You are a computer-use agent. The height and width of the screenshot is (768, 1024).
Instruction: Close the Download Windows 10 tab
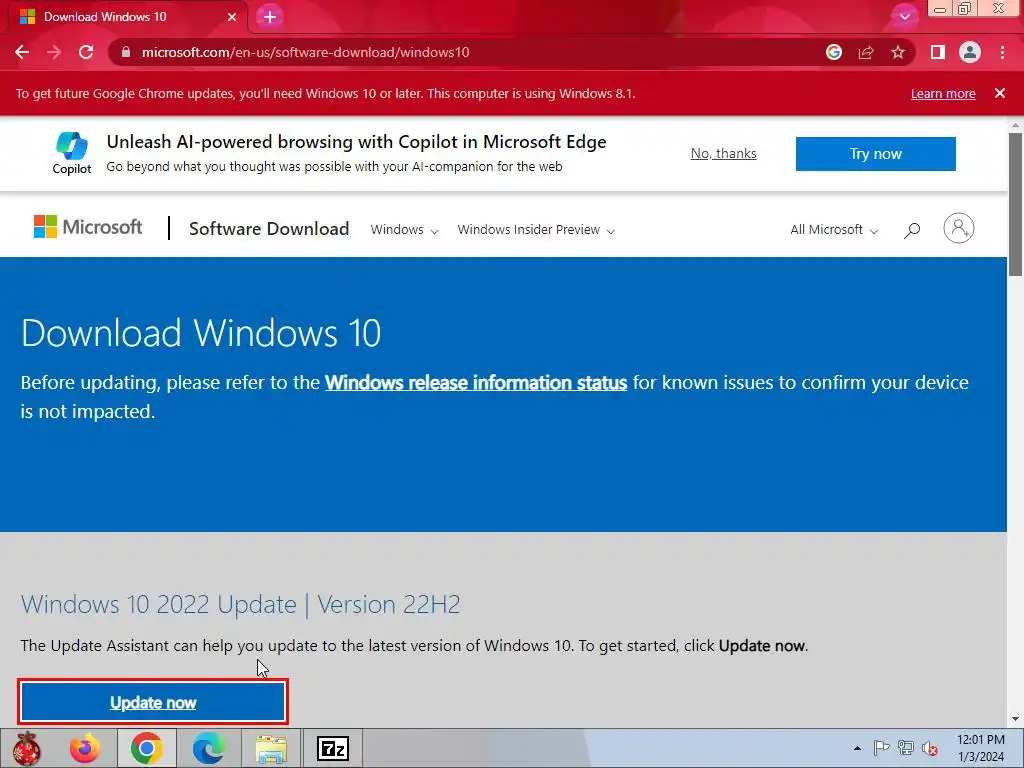click(232, 17)
